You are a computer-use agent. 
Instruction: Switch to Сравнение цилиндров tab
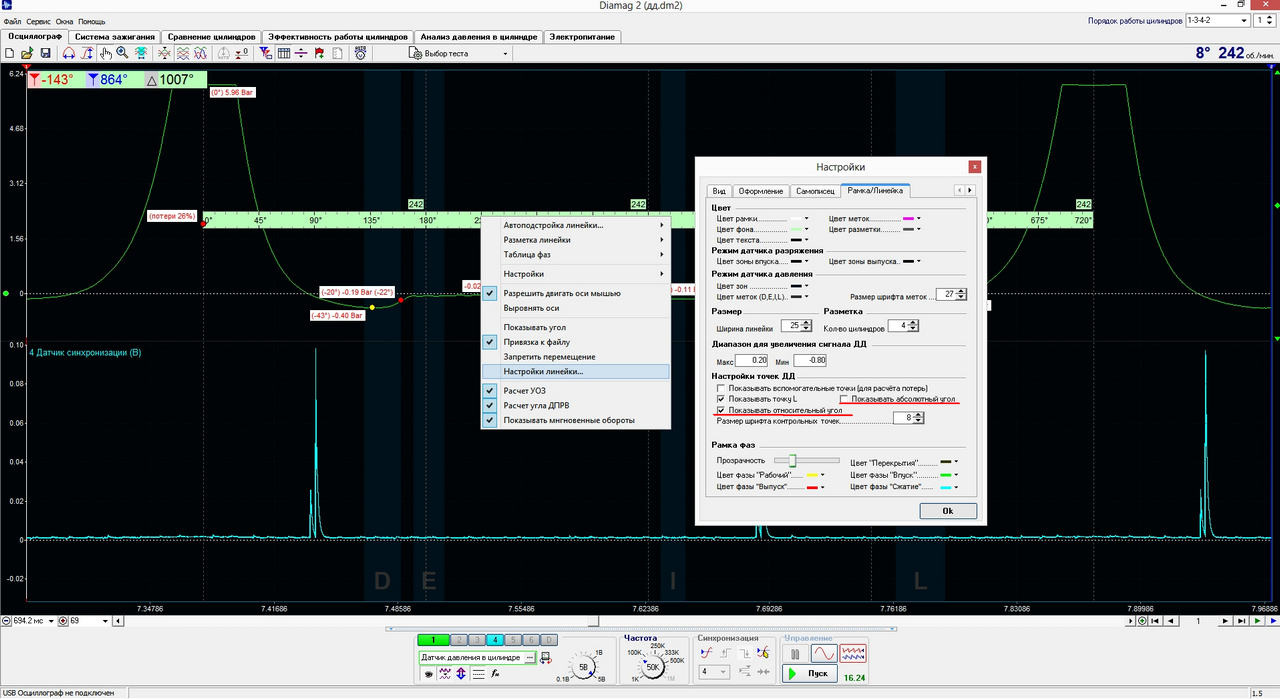pyautogui.click(x=211, y=36)
